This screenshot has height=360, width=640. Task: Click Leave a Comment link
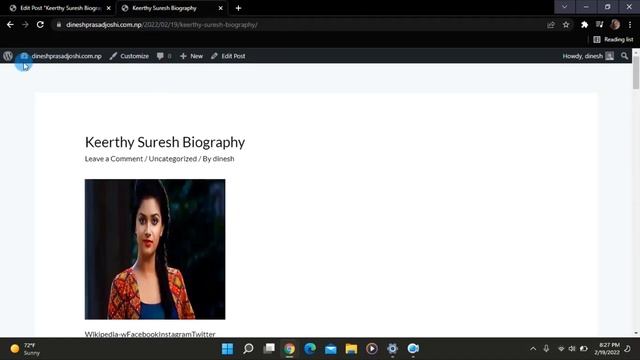pos(114,158)
